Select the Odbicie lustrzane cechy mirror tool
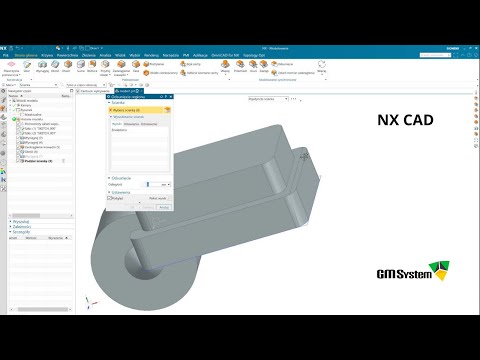This screenshot has width=480, height=360. (199, 73)
